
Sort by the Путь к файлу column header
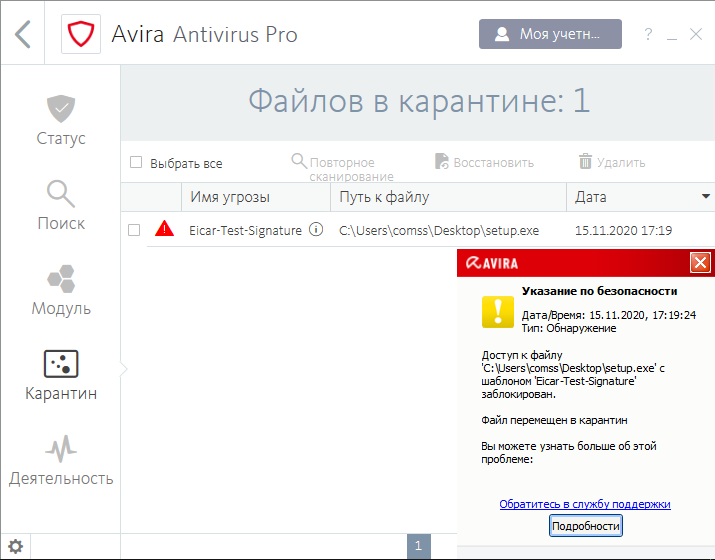point(448,197)
